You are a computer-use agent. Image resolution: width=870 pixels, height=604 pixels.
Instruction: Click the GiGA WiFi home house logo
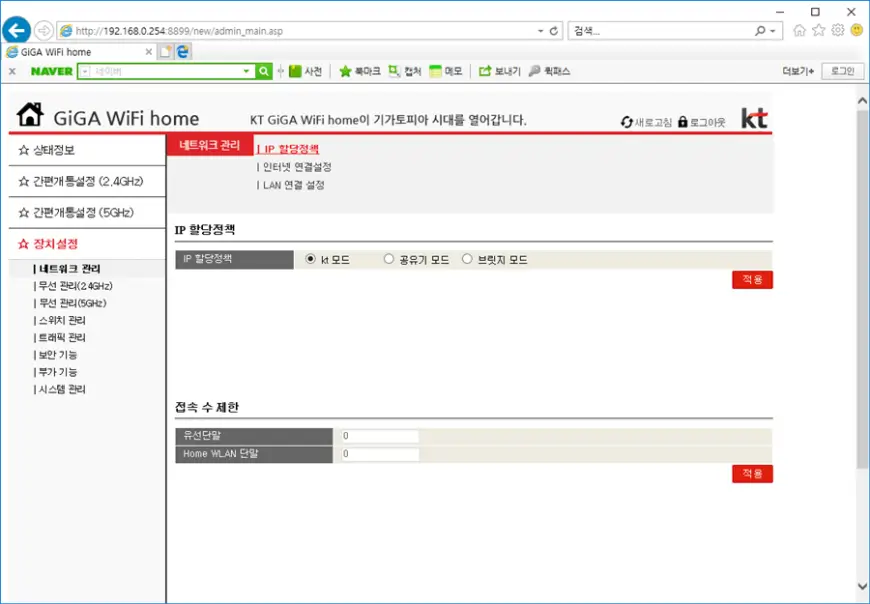pos(31,115)
